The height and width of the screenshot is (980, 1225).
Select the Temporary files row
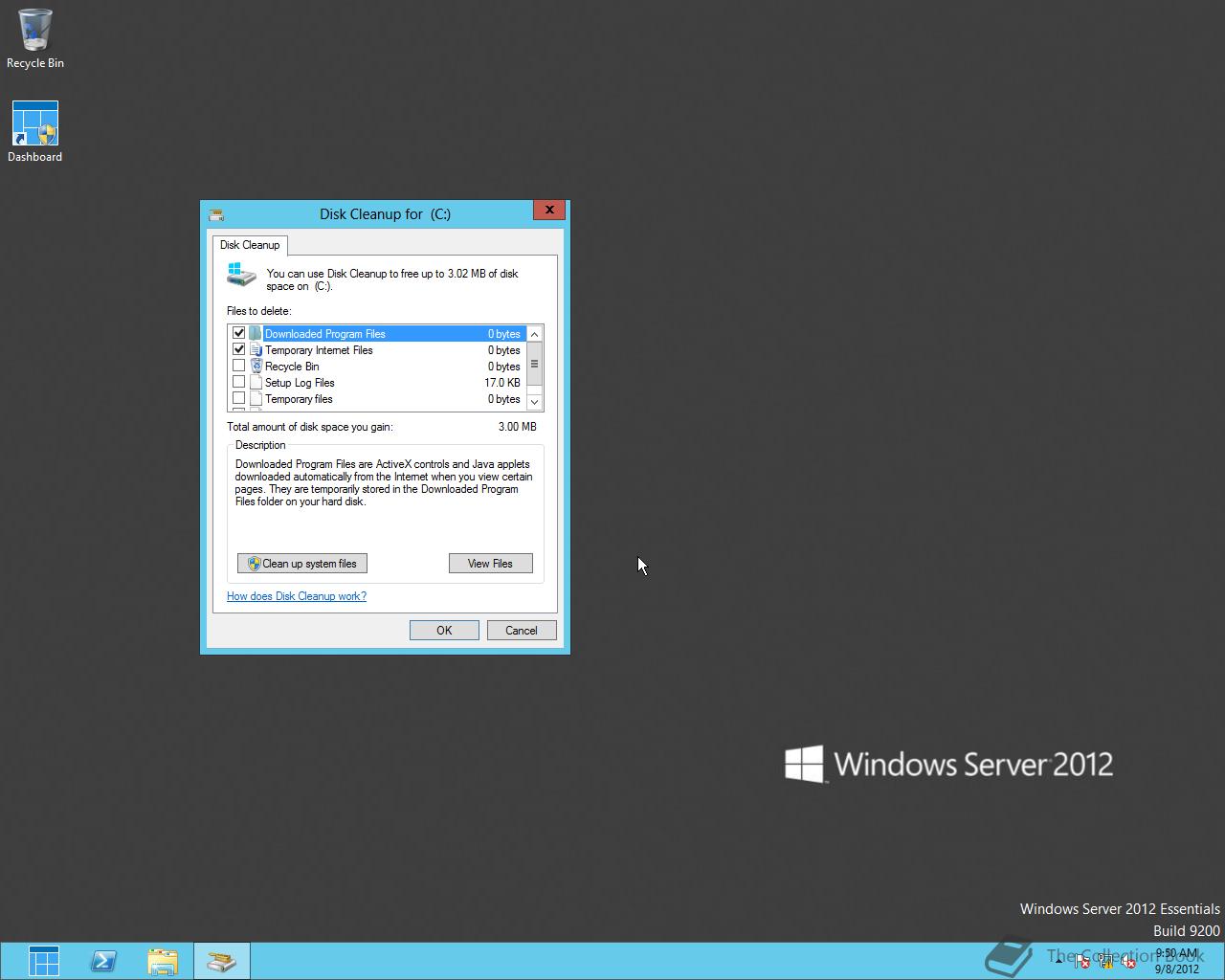[377, 399]
